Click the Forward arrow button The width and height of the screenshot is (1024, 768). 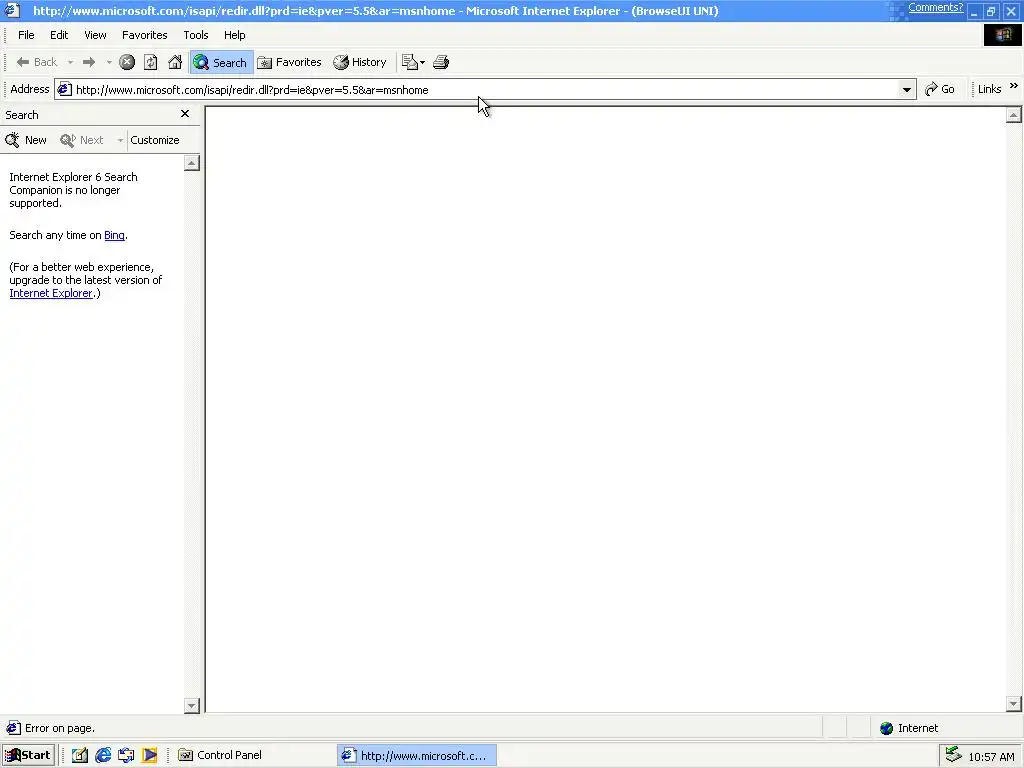[89, 62]
